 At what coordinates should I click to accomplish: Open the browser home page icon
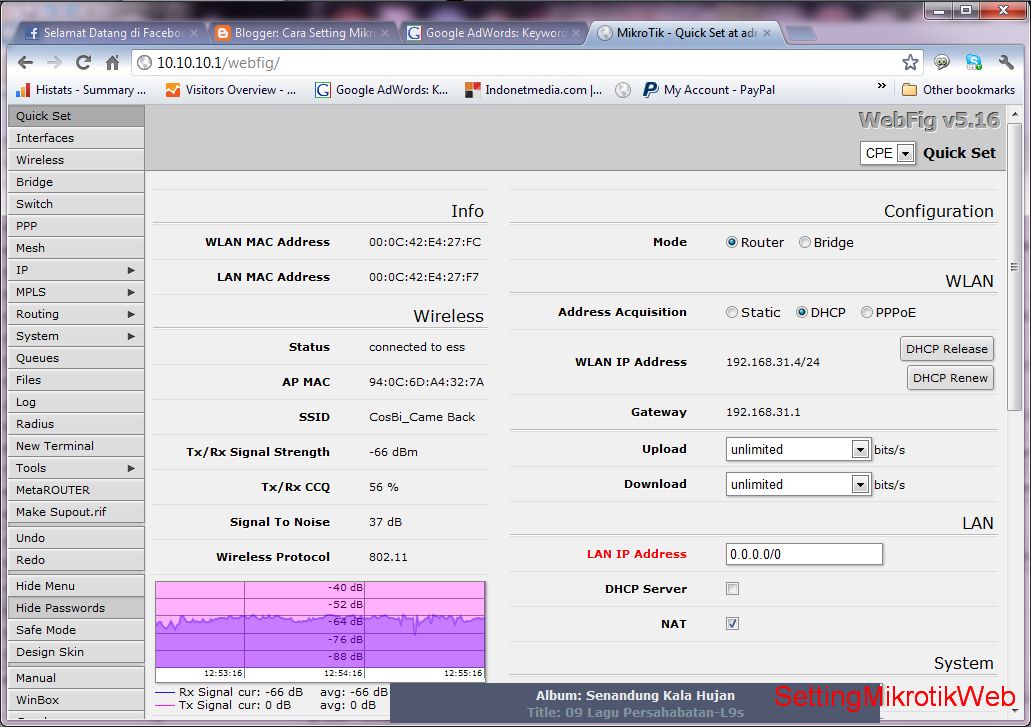pos(110,61)
